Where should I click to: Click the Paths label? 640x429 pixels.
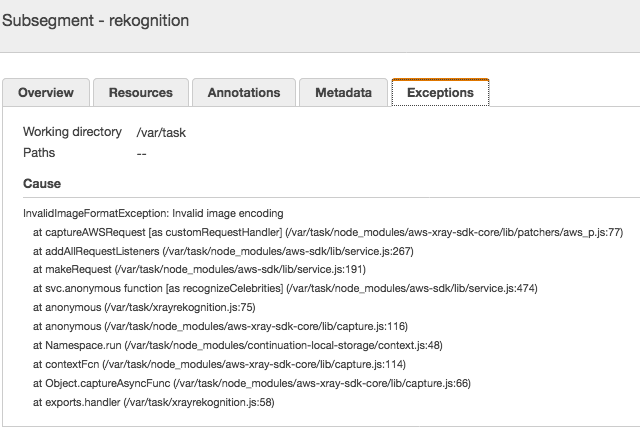pyautogui.click(x=39, y=153)
